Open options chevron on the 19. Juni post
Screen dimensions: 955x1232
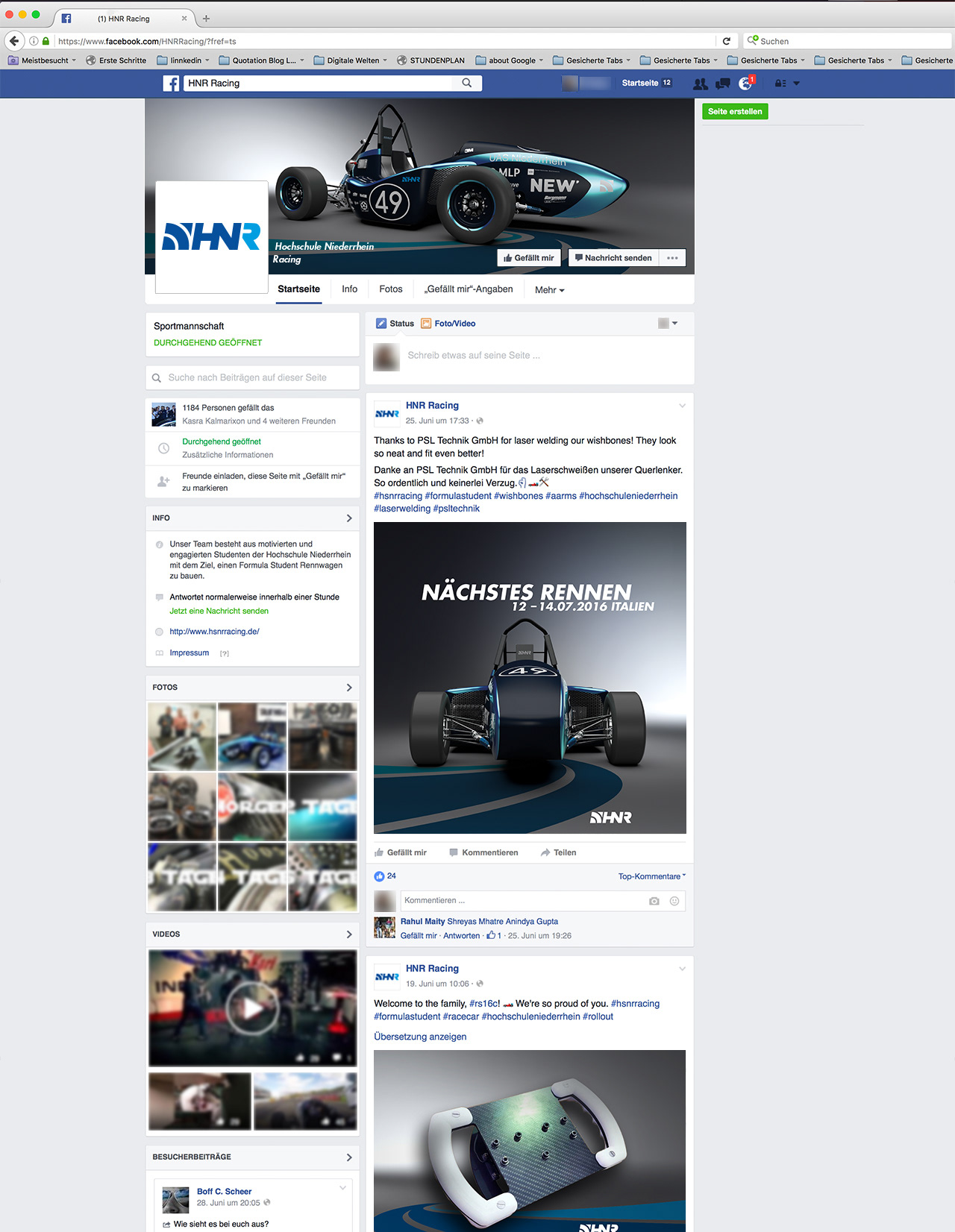(x=682, y=969)
